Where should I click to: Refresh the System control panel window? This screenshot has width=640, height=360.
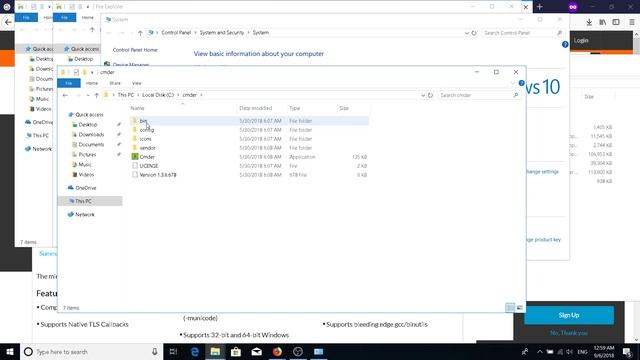[474, 33]
